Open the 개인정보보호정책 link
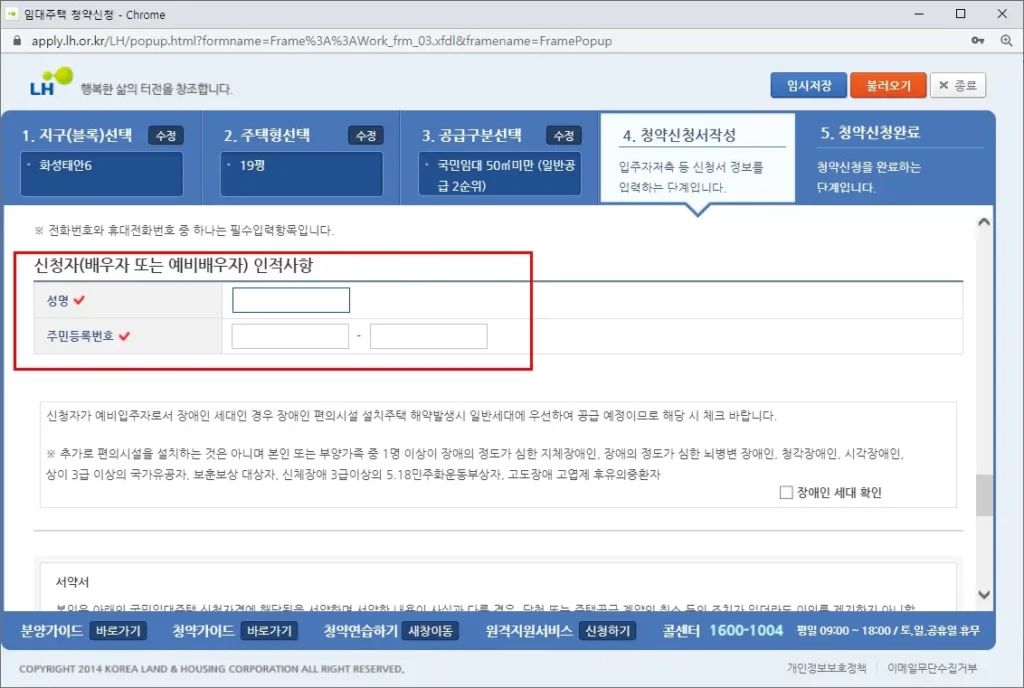 pos(826,668)
